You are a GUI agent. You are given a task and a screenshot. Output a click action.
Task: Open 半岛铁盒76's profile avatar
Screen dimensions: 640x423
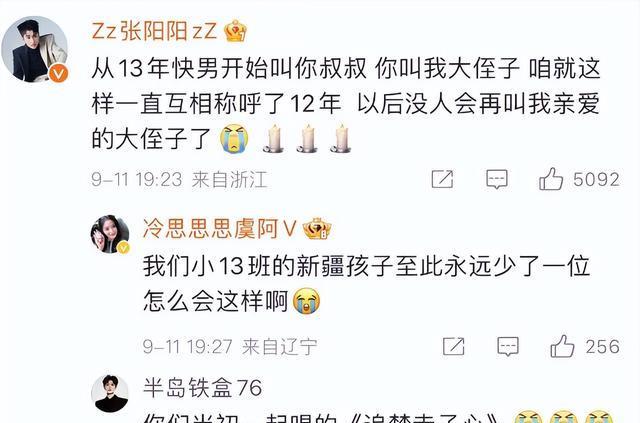pyautogui.click(x=110, y=393)
